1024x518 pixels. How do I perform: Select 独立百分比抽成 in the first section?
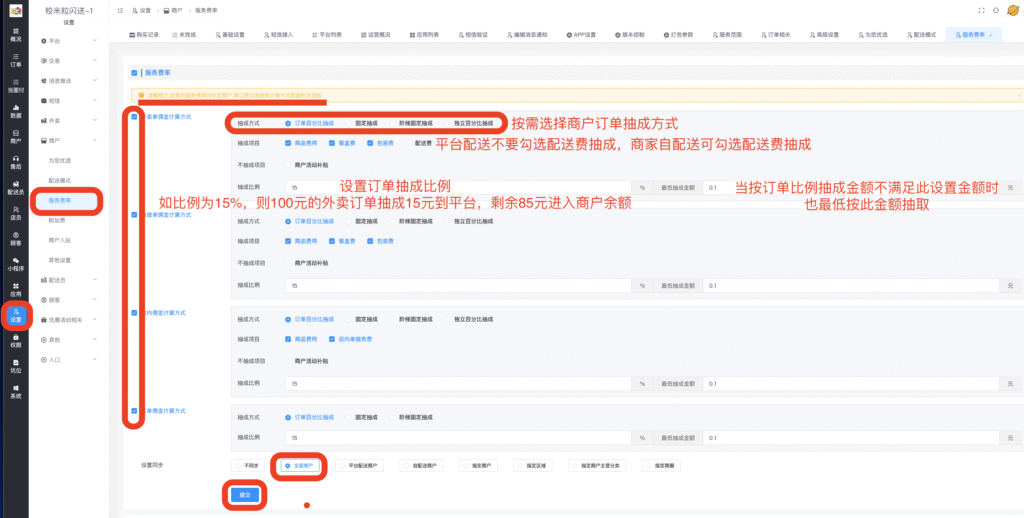(469, 123)
